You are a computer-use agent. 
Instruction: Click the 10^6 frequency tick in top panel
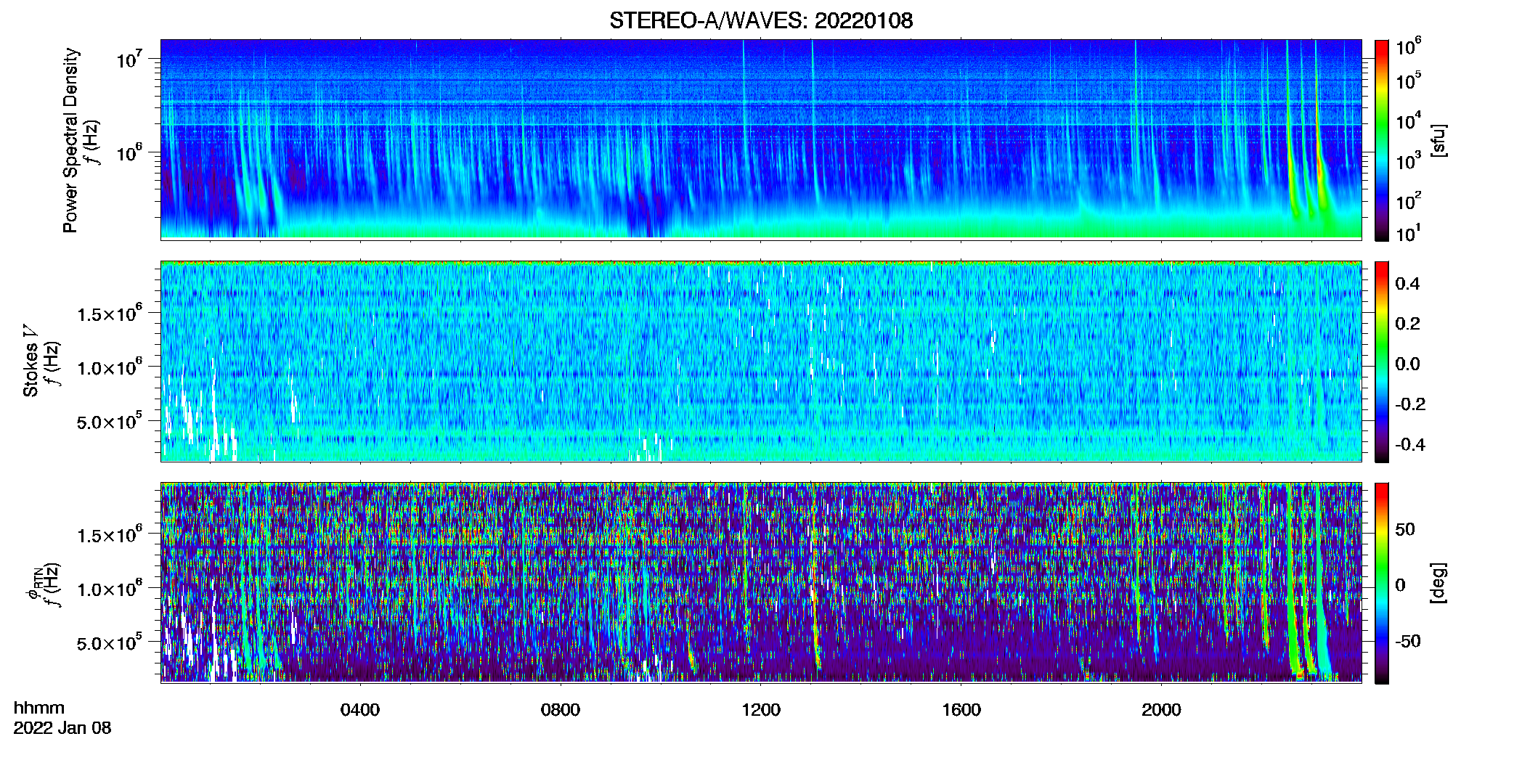click(130, 153)
